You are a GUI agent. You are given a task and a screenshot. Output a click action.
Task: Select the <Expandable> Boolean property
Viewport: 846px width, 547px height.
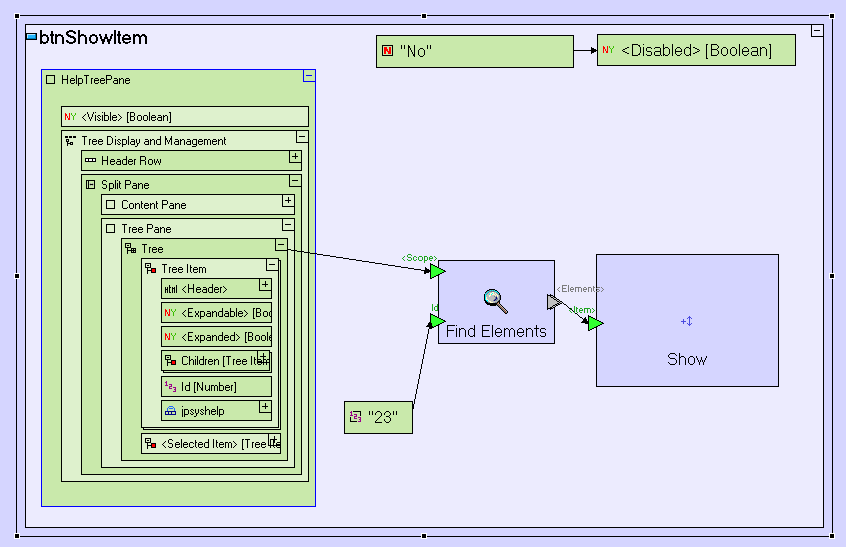pos(216,313)
